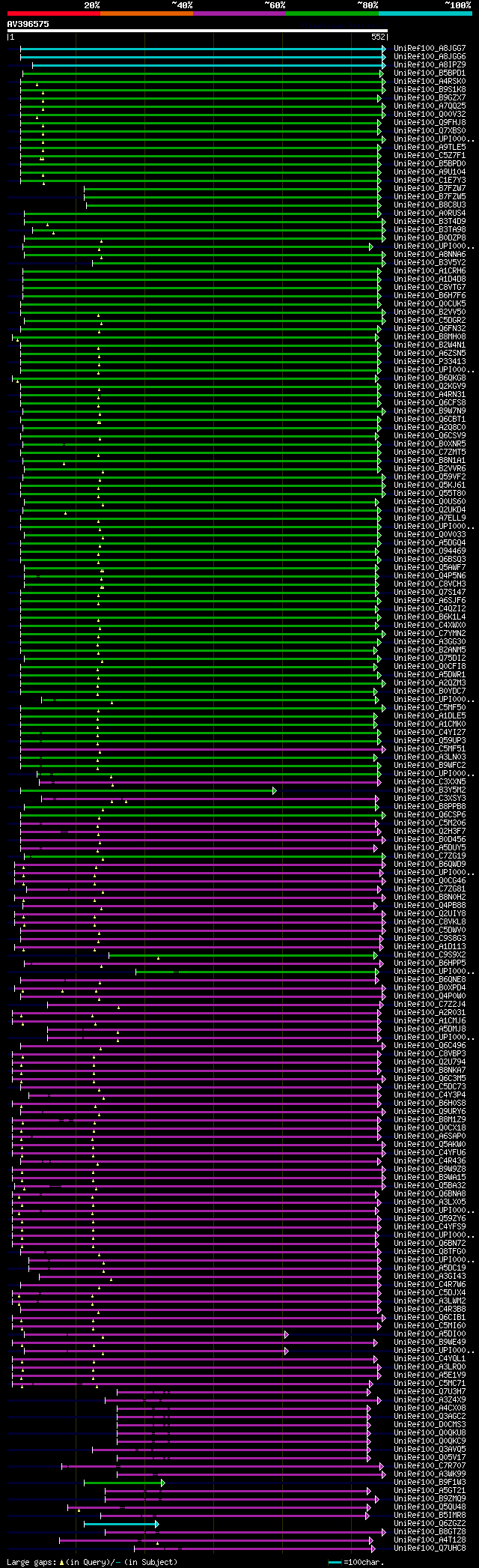Click the cyan alignment bar for UniRef100_A8JGG7
The width and height of the screenshot is (479, 1568).
[203, 49]
